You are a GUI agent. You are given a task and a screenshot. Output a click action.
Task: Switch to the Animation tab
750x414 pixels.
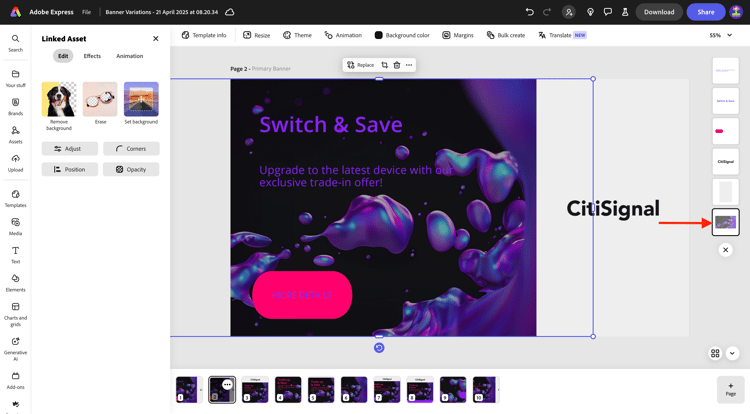pos(130,56)
